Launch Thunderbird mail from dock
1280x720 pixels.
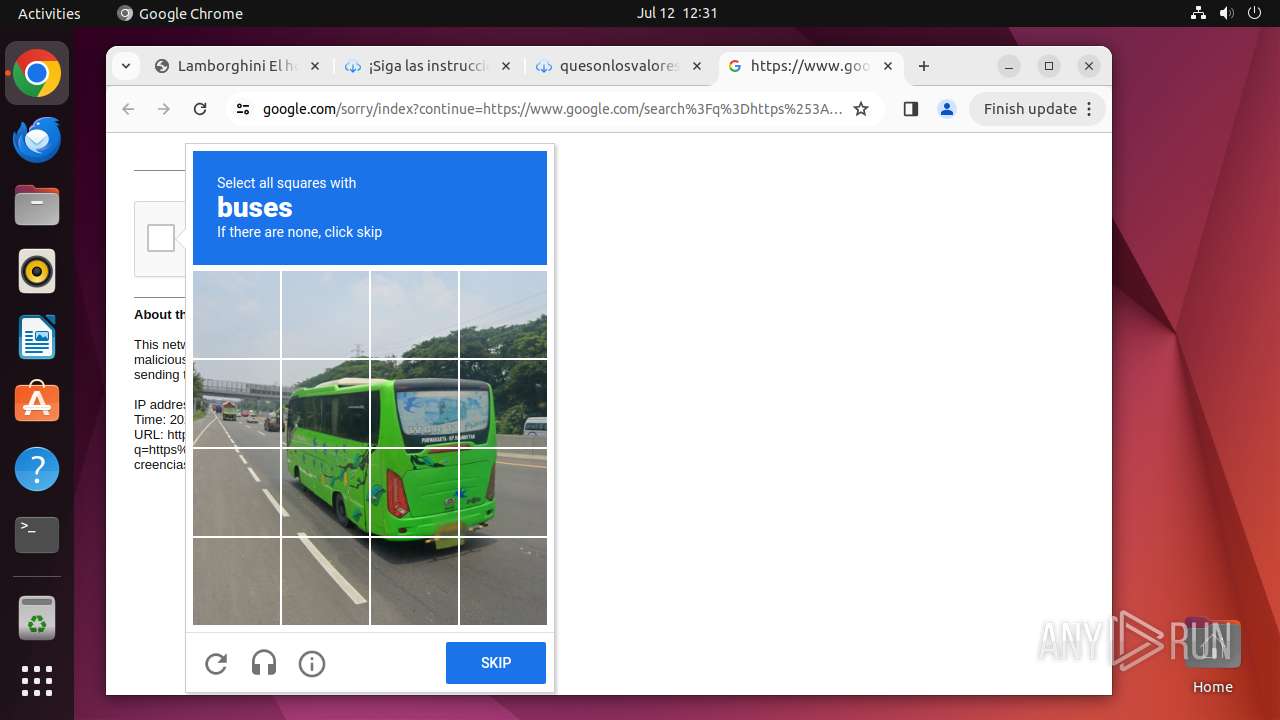click(x=37, y=140)
